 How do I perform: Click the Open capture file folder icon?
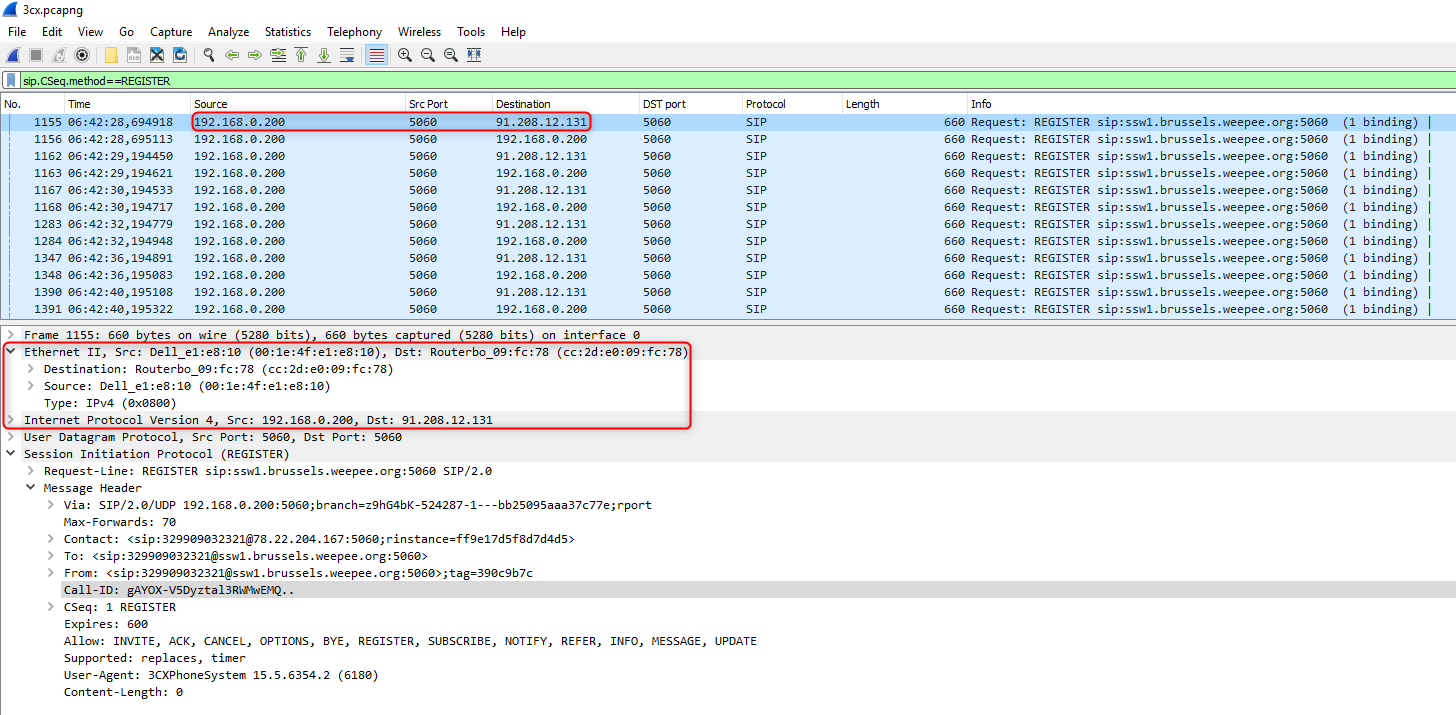(x=111, y=55)
